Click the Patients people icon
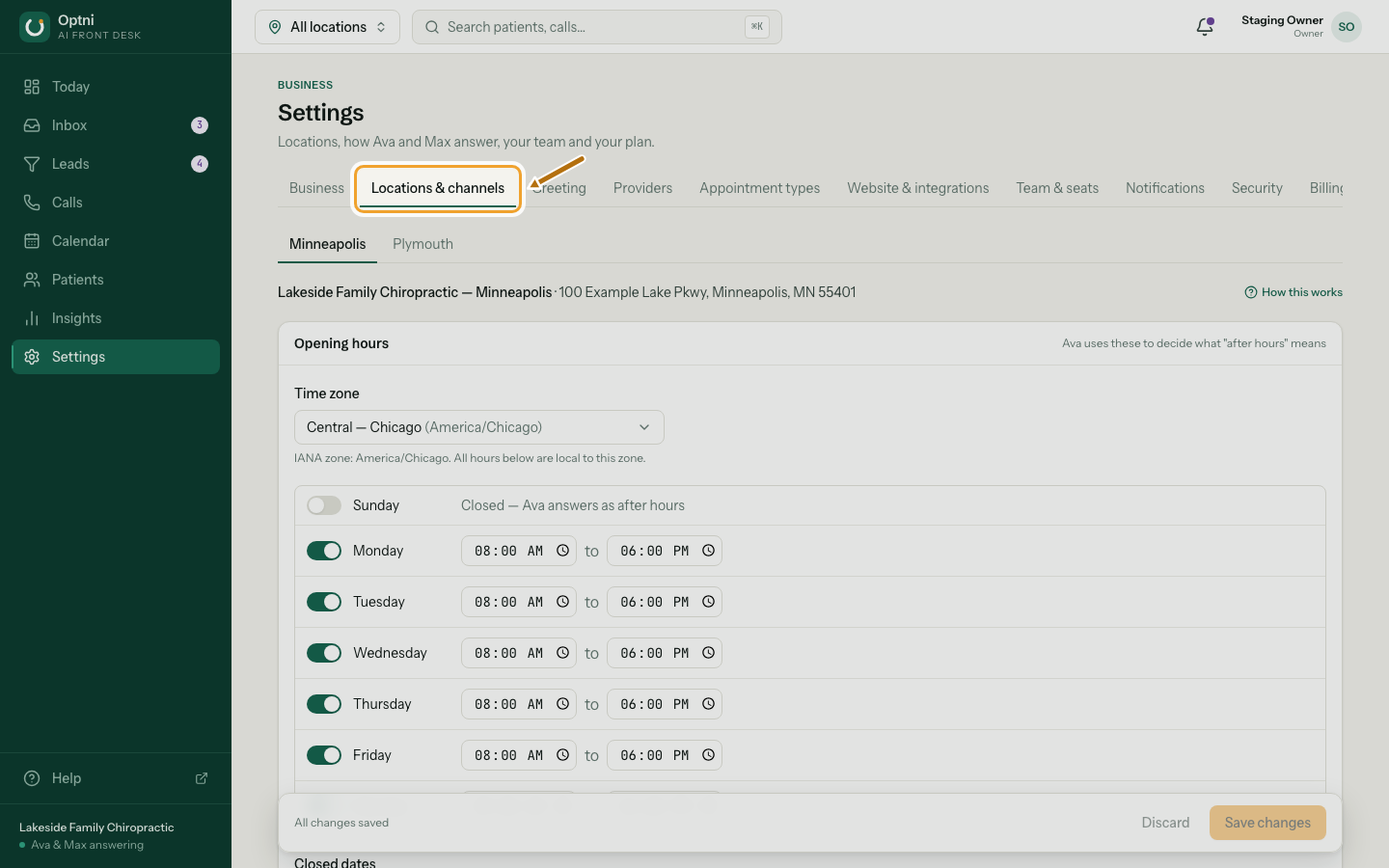 [x=32, y=280]
